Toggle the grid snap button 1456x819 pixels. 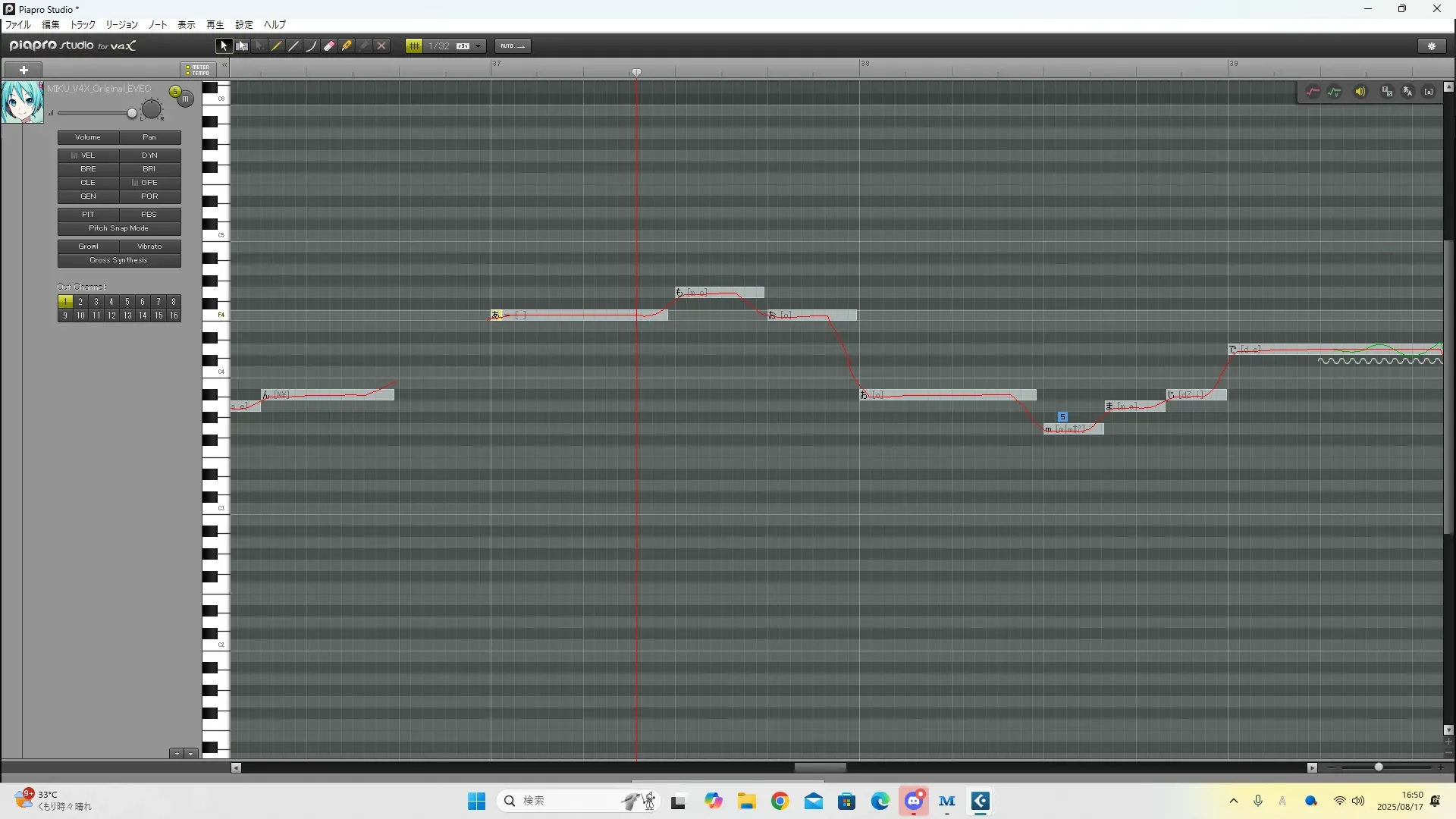pyautogui.click(x=414, y=46)
